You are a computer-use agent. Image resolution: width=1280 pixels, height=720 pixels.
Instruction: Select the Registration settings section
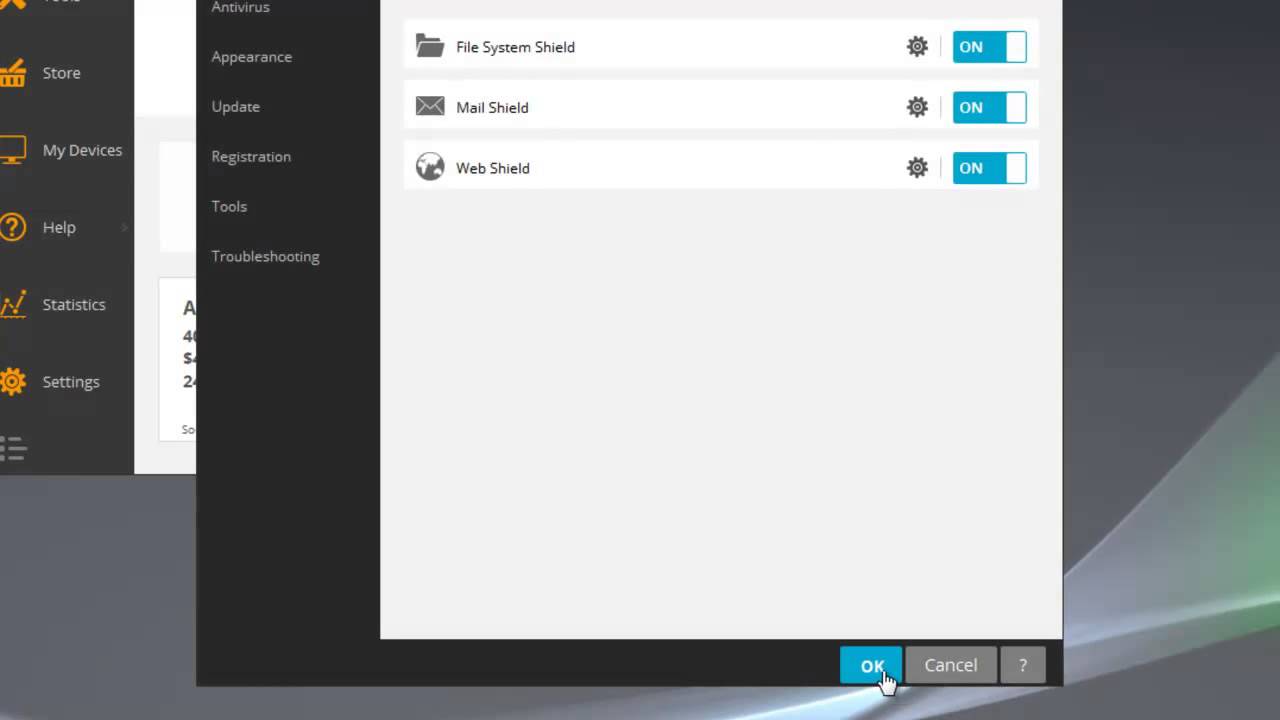pyautogui.click(x=251, y=157)
